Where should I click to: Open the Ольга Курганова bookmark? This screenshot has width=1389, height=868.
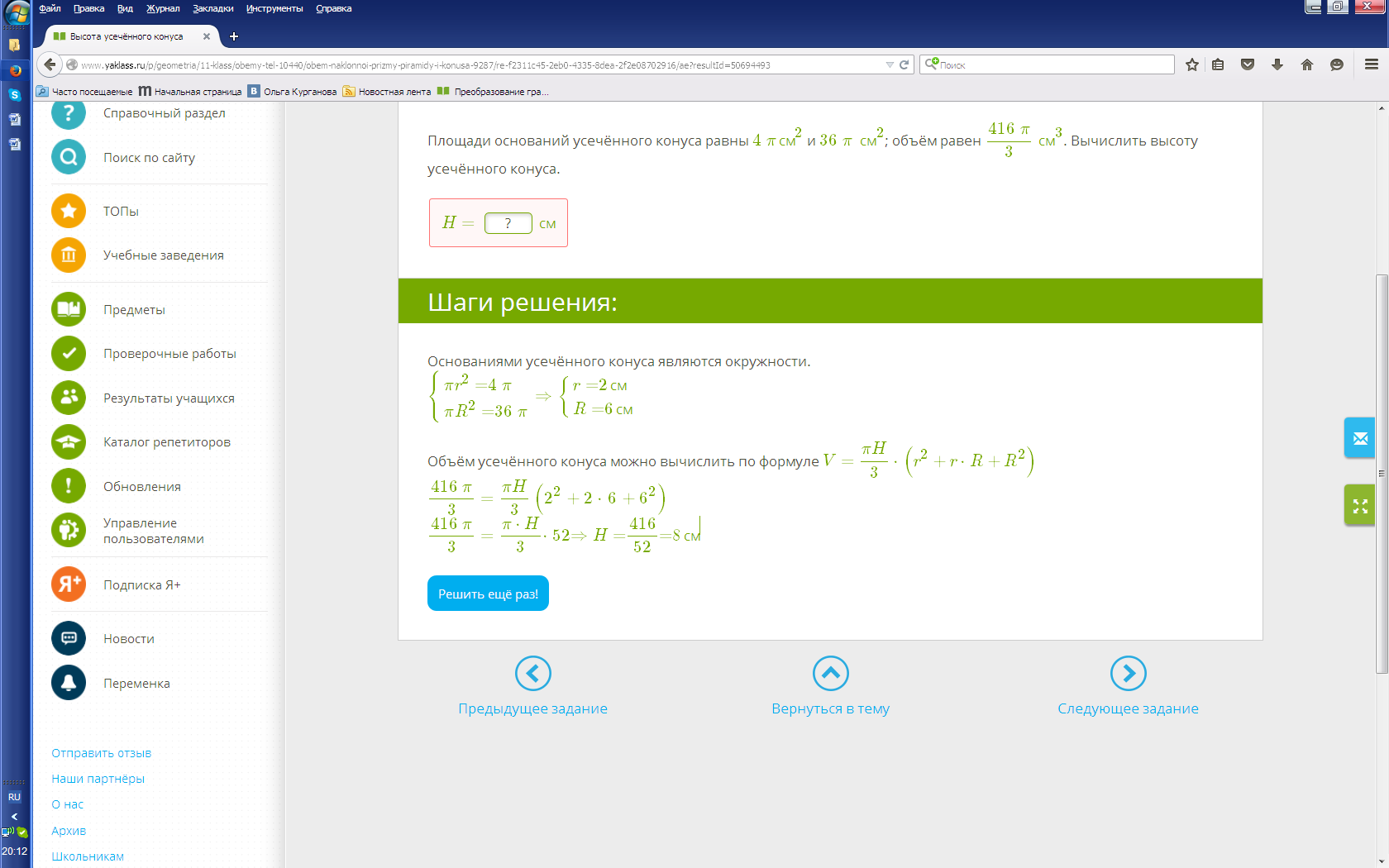pyautogui.click(x=293, y=91)
